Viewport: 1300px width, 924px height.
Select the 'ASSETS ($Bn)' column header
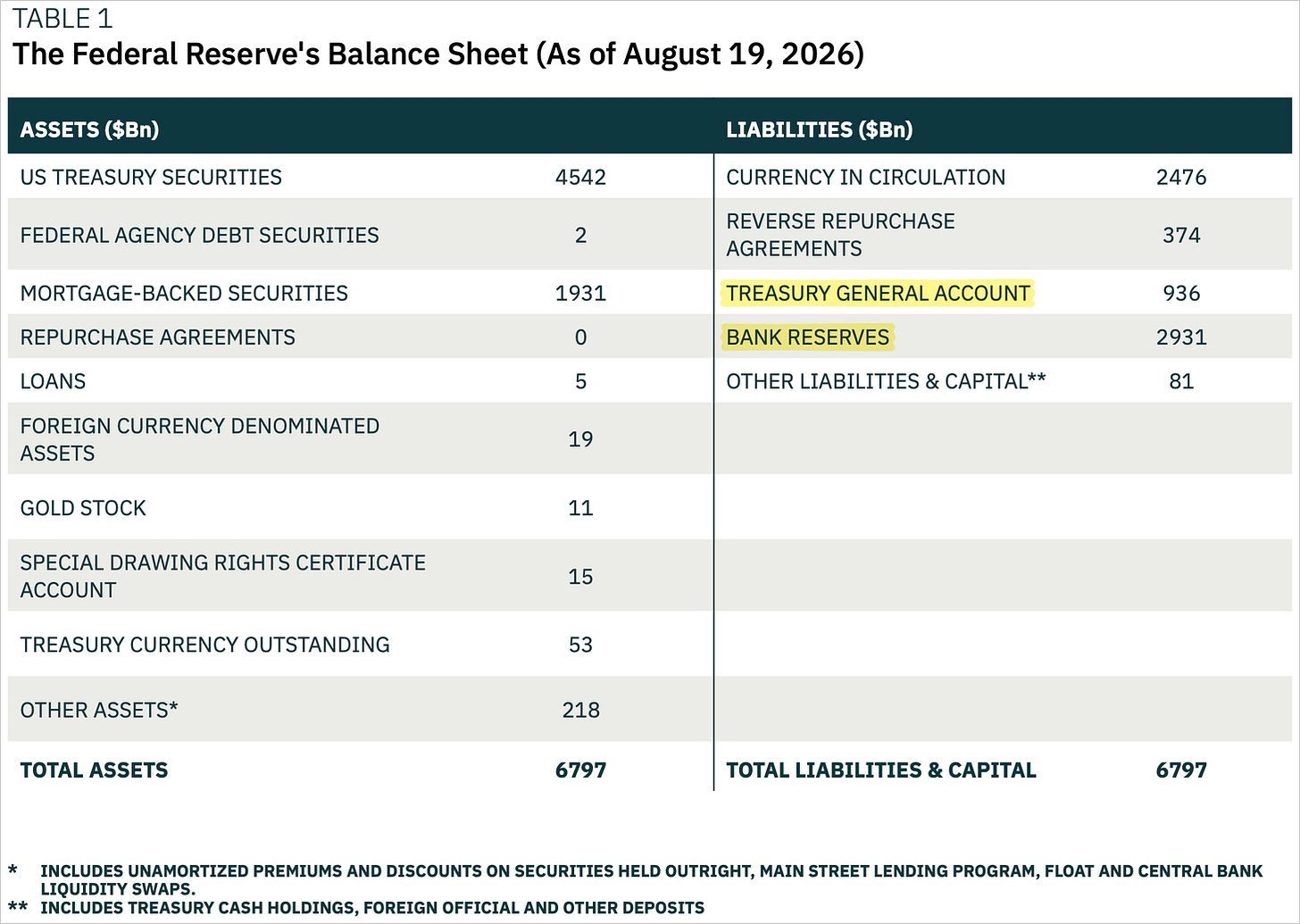pyautogui.click(x=89, y=129)
